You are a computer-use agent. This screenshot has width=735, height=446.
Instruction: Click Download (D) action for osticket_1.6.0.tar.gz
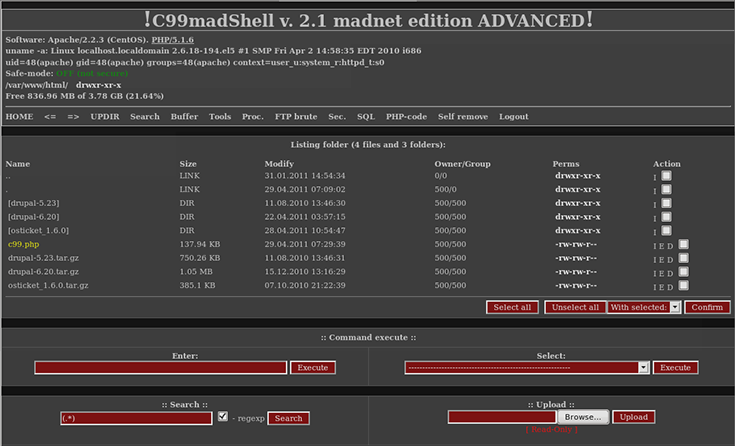670,287
